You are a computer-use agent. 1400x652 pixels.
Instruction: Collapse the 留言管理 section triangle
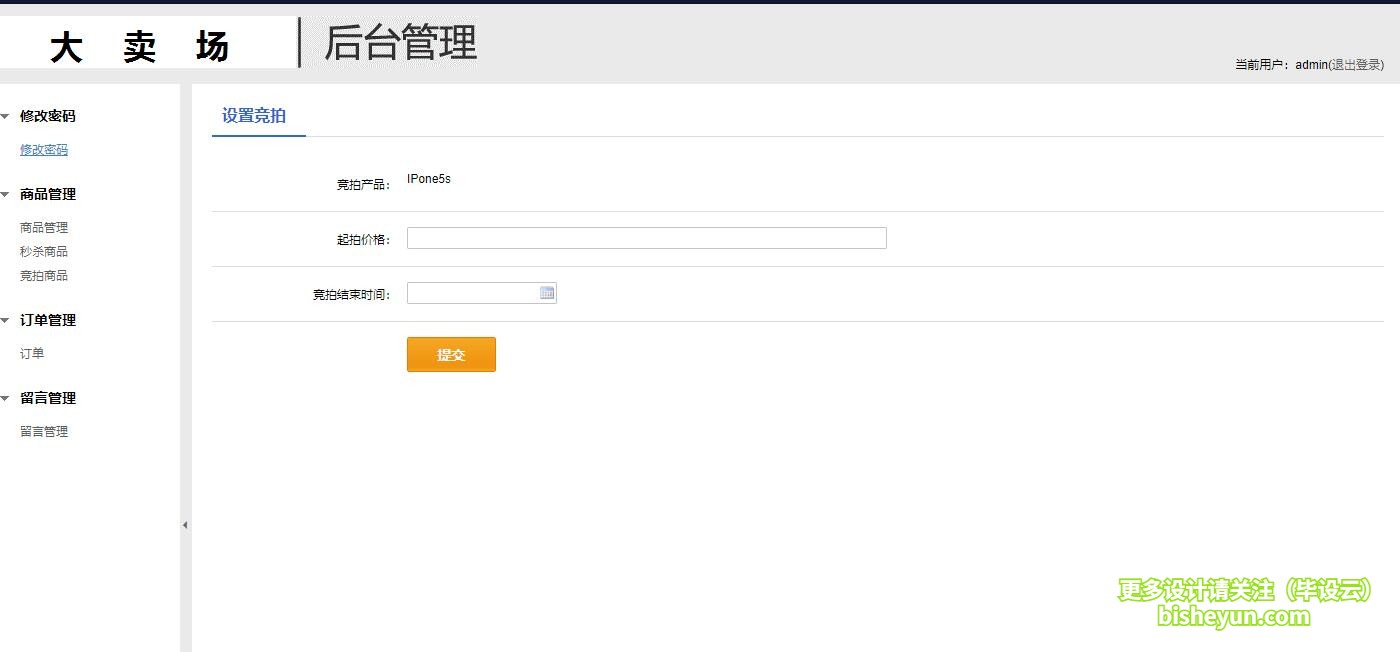click(5, 398)
